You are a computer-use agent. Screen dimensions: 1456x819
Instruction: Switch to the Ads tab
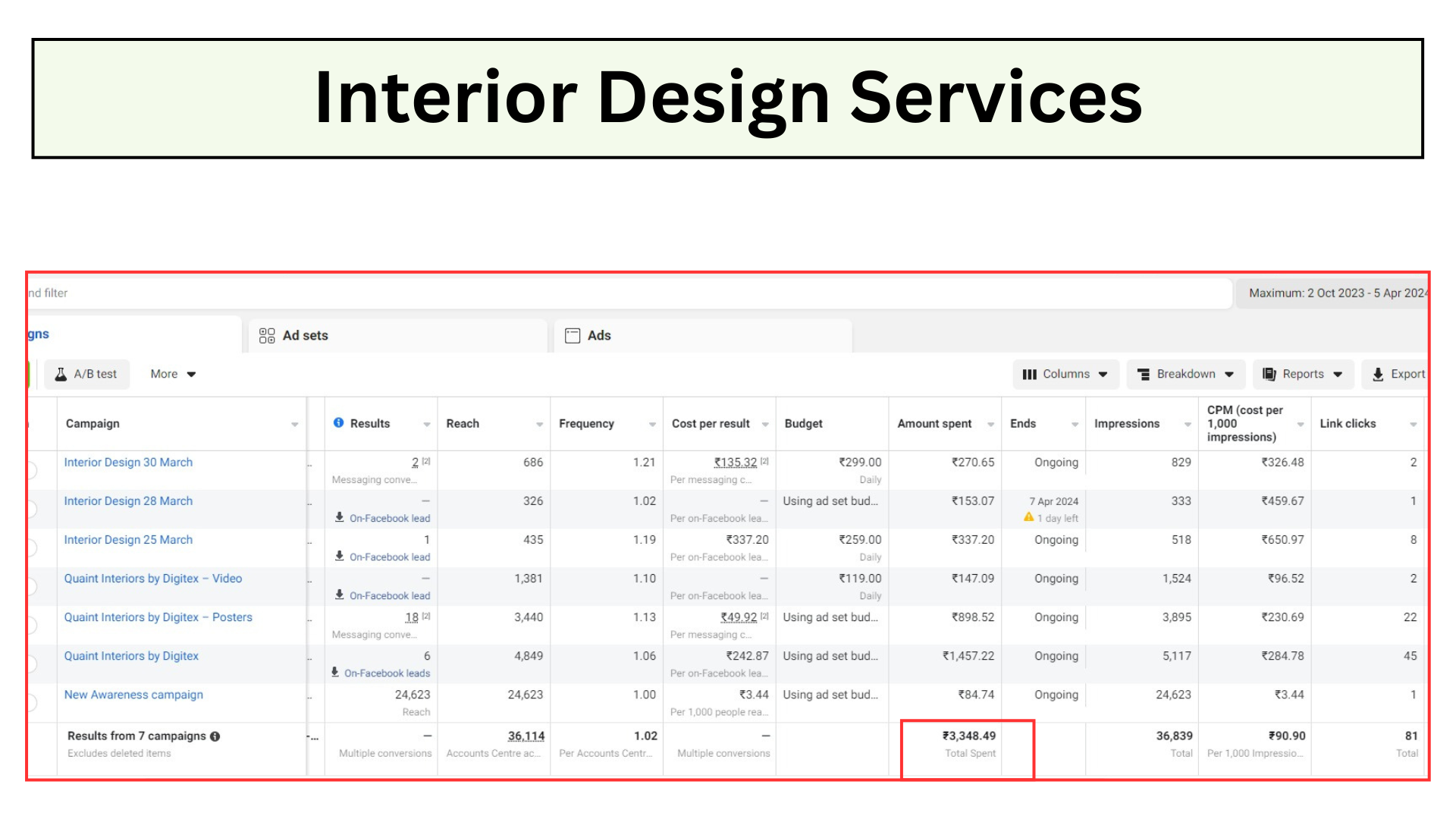coord(598,335)
